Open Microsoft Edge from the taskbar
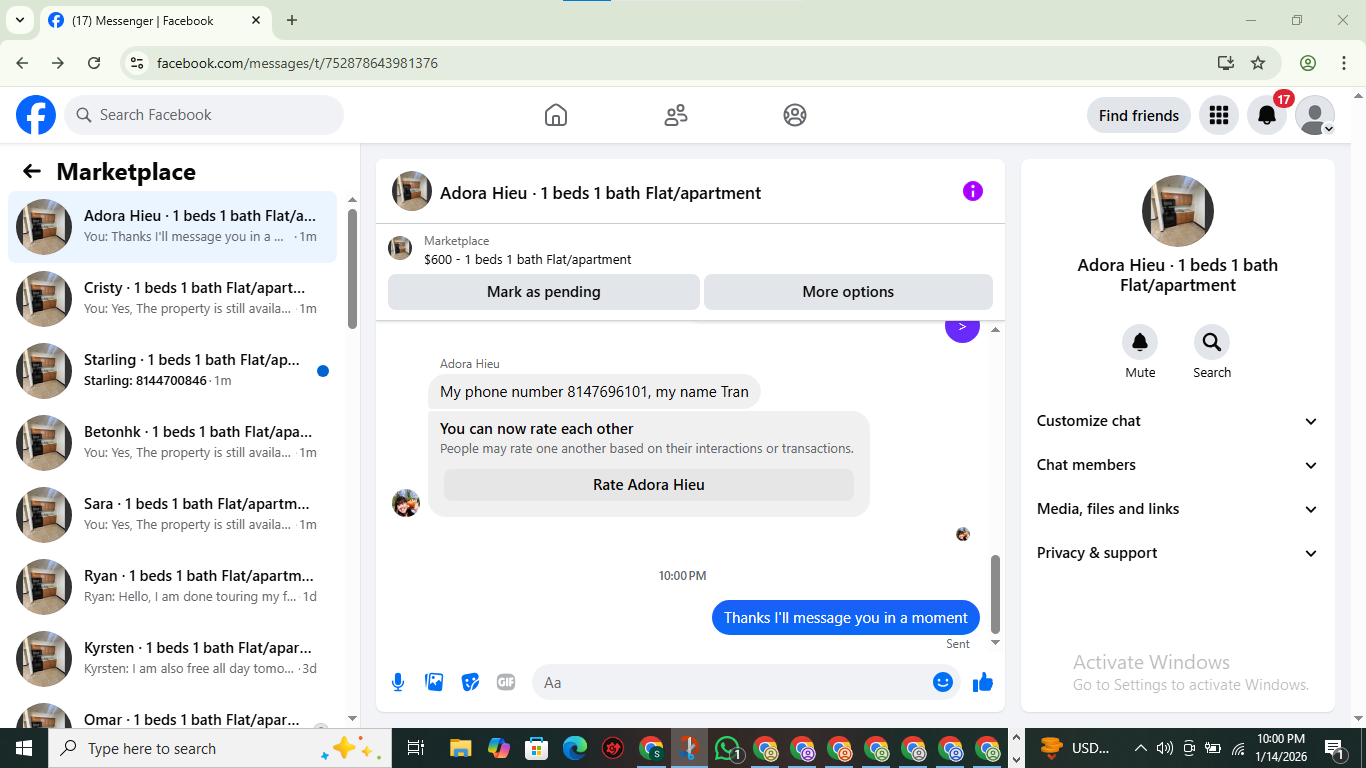Viewport: 1366px width, 768px height. coord(575,748)
